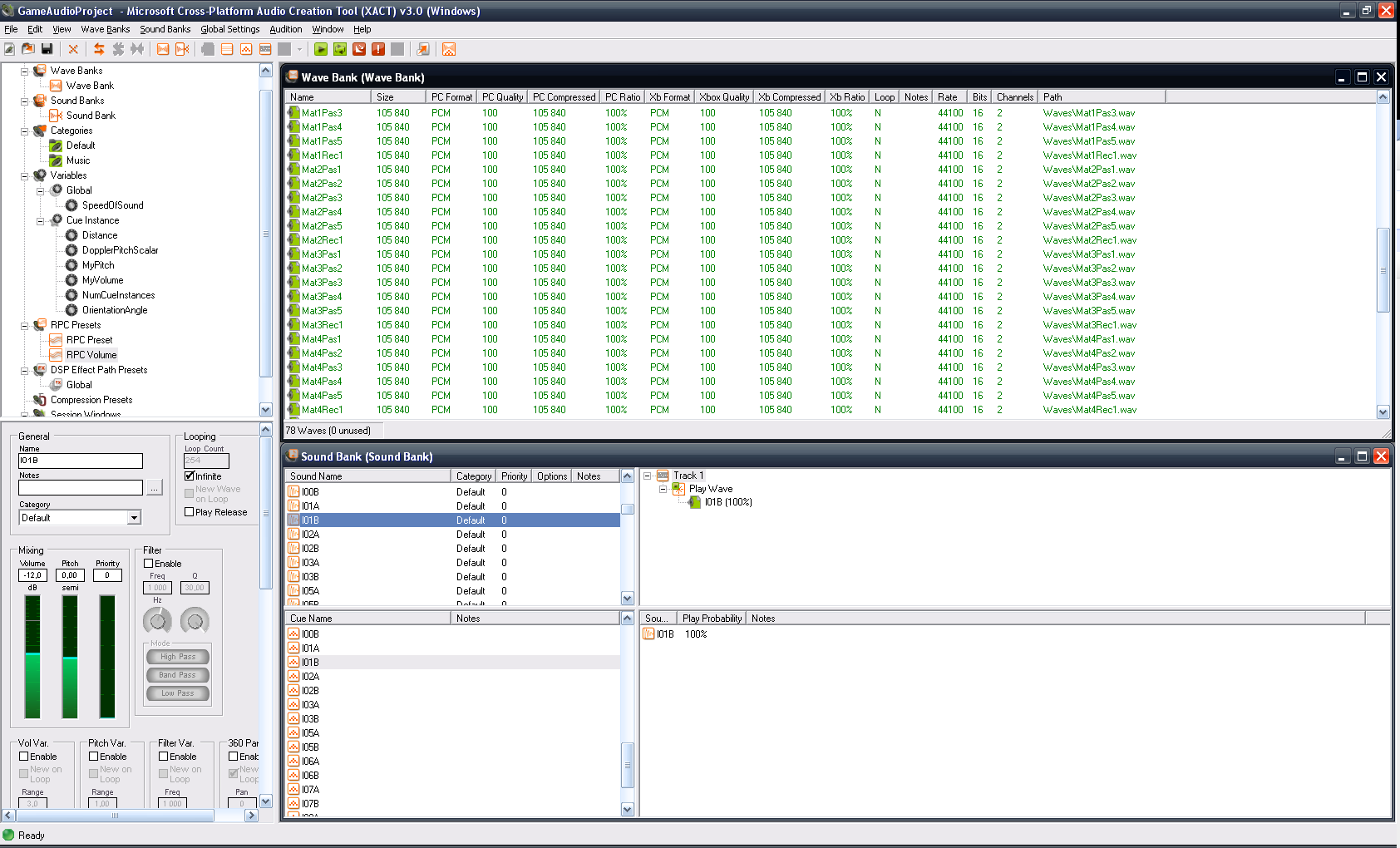Click the orange export arrow toolbar icon
The width and height of the screenshot is (1400, 848).
pos(423,49)
